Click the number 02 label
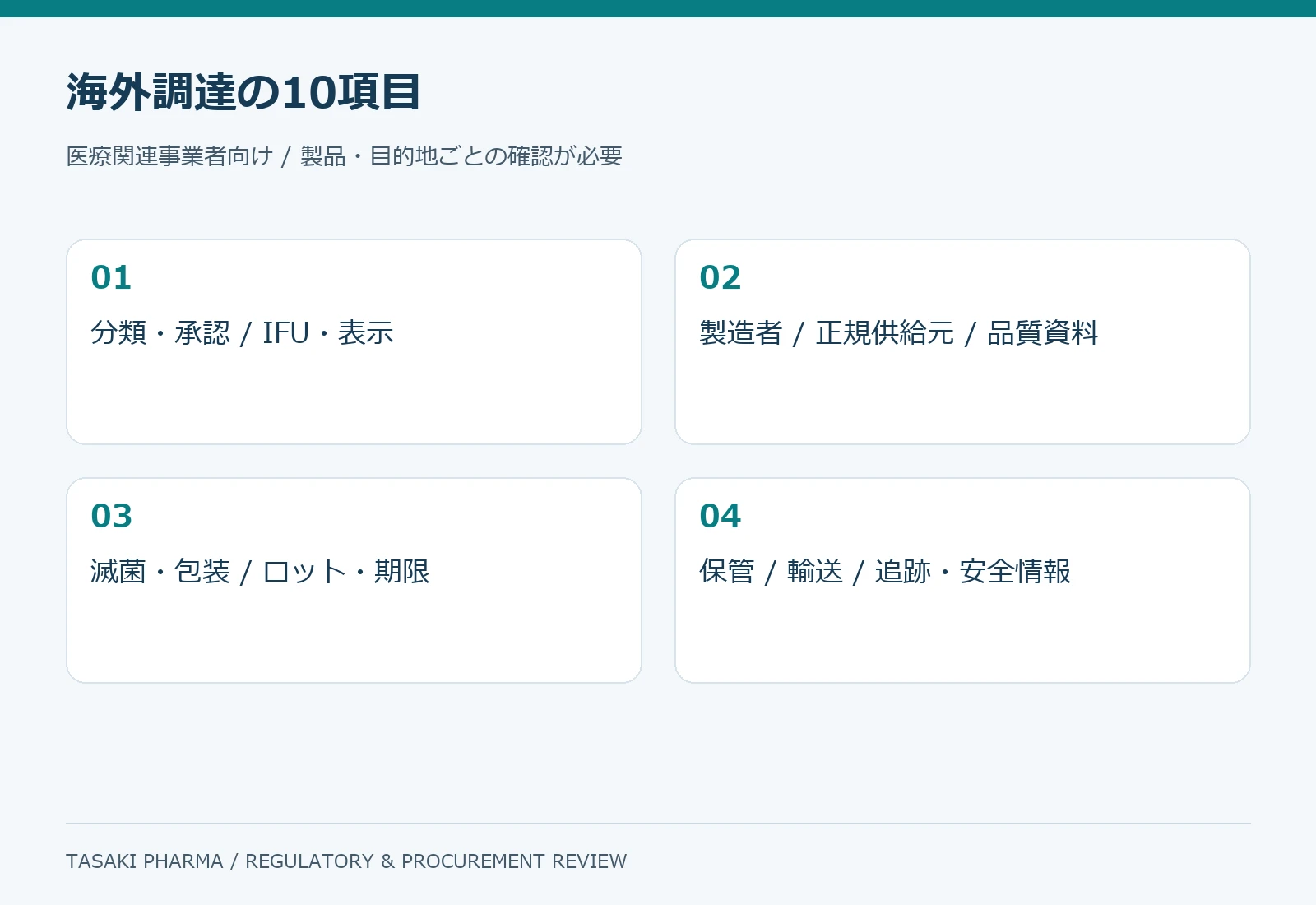1316x905 pixels. tap(721, 277)
